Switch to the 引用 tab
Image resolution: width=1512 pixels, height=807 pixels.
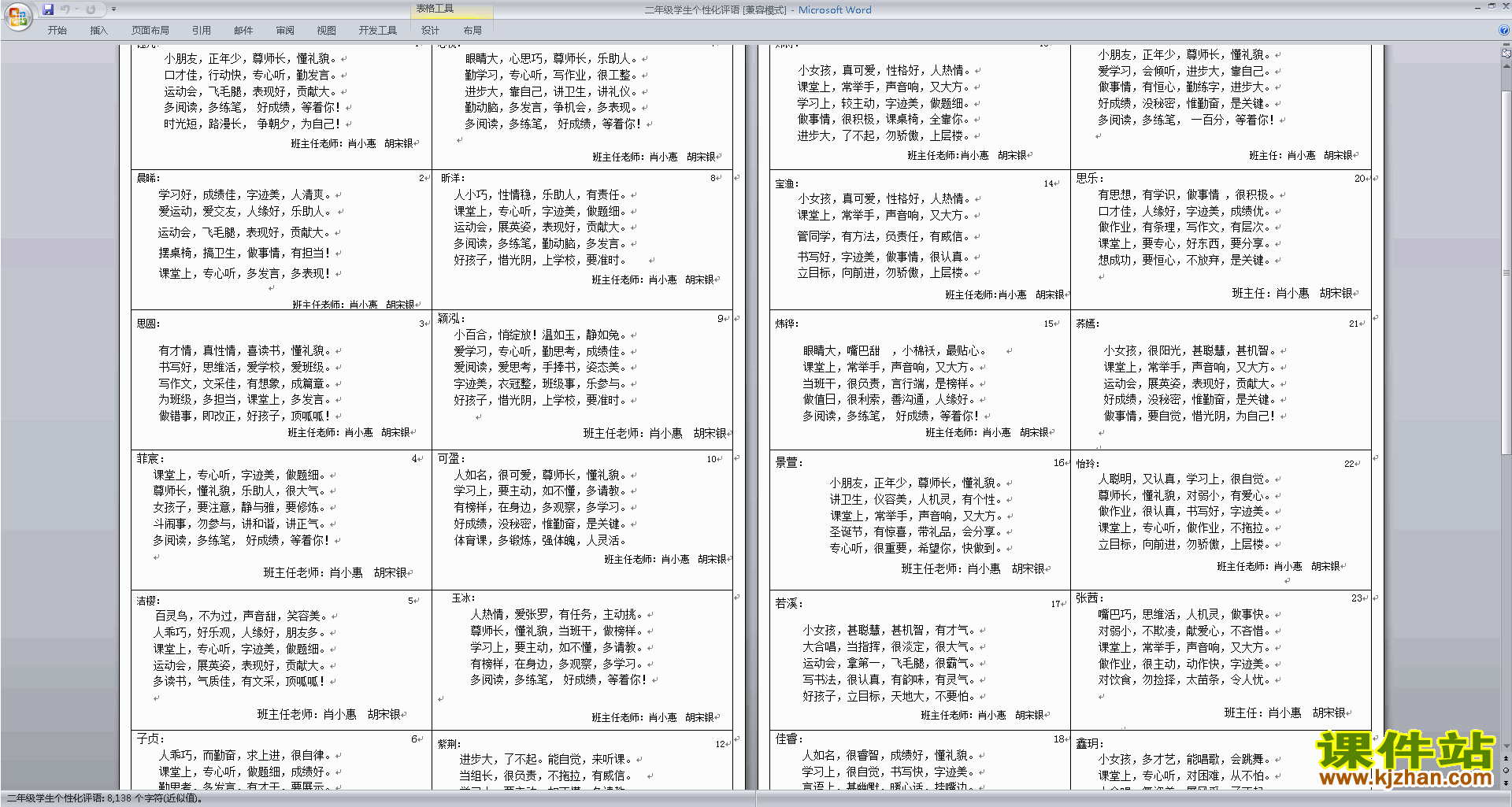[x=202, y=30]
